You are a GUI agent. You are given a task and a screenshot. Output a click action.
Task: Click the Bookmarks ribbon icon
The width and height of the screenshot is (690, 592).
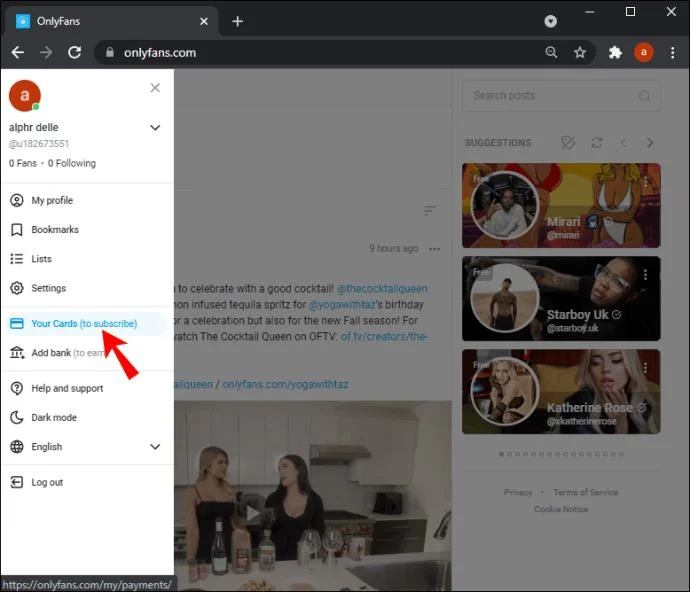click(17, 230)
